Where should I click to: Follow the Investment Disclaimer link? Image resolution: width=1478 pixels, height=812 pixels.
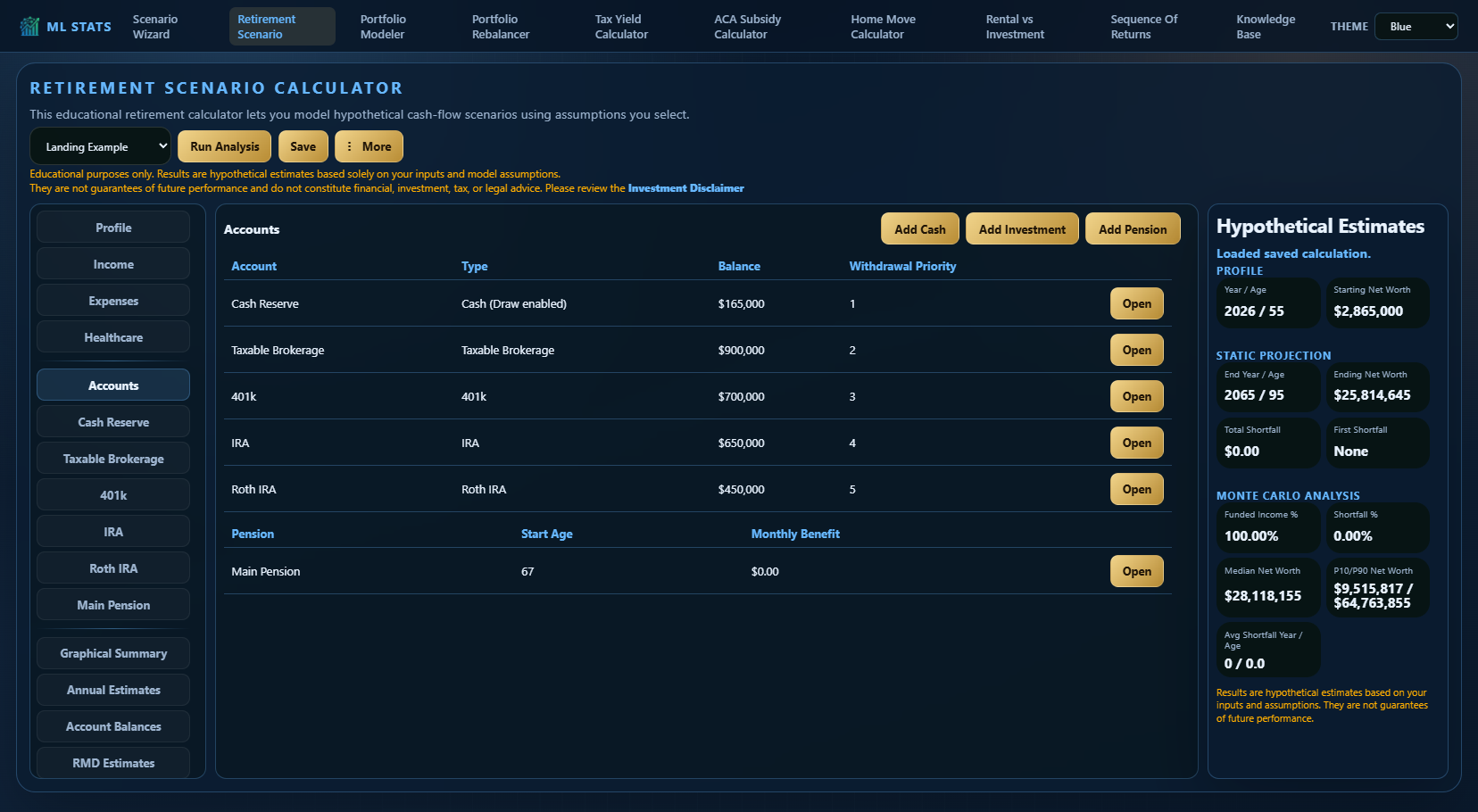[x=685, y=188]
